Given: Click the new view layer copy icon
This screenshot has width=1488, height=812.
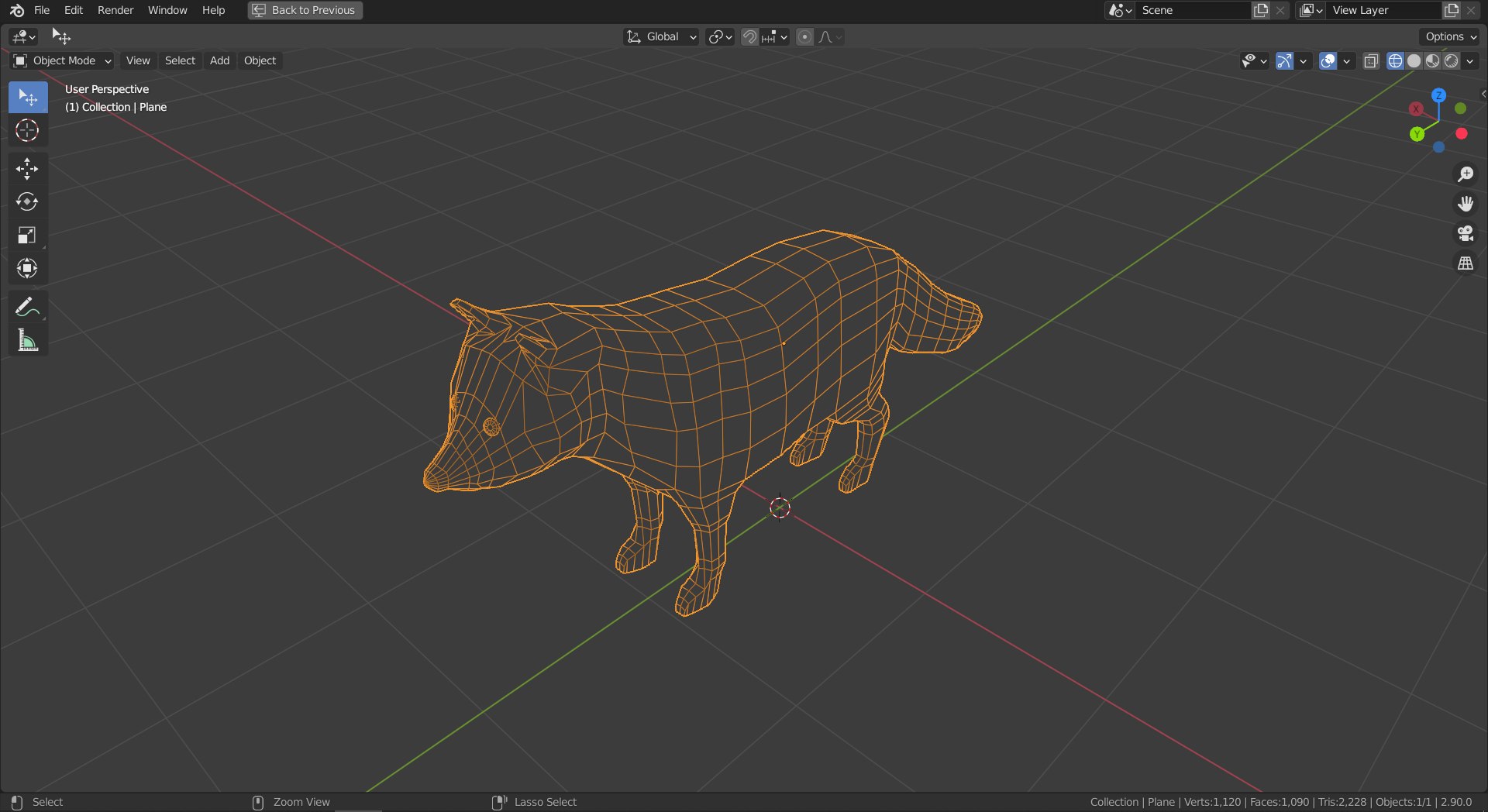Looking at the screenshot, I should [1452, 10].
